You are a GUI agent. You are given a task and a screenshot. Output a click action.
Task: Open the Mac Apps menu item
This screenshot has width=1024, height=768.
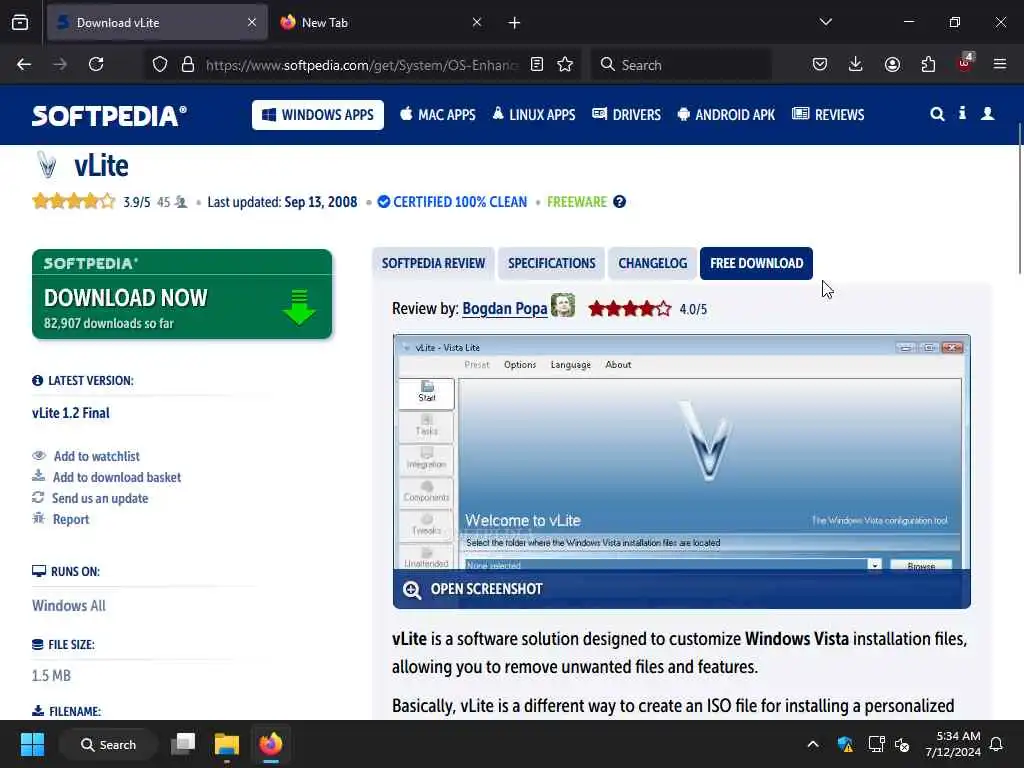438,115
